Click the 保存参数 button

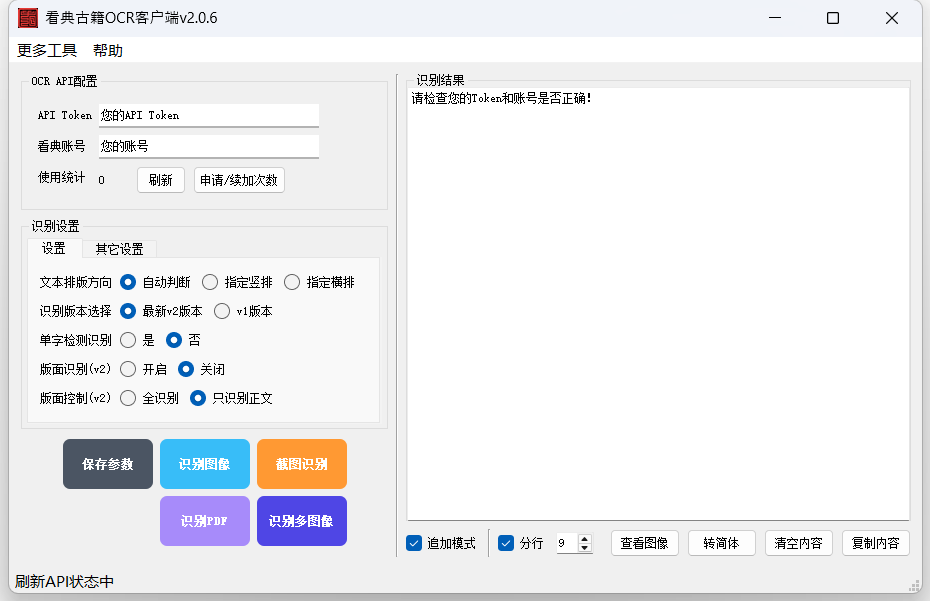click(x=108, y=464)
